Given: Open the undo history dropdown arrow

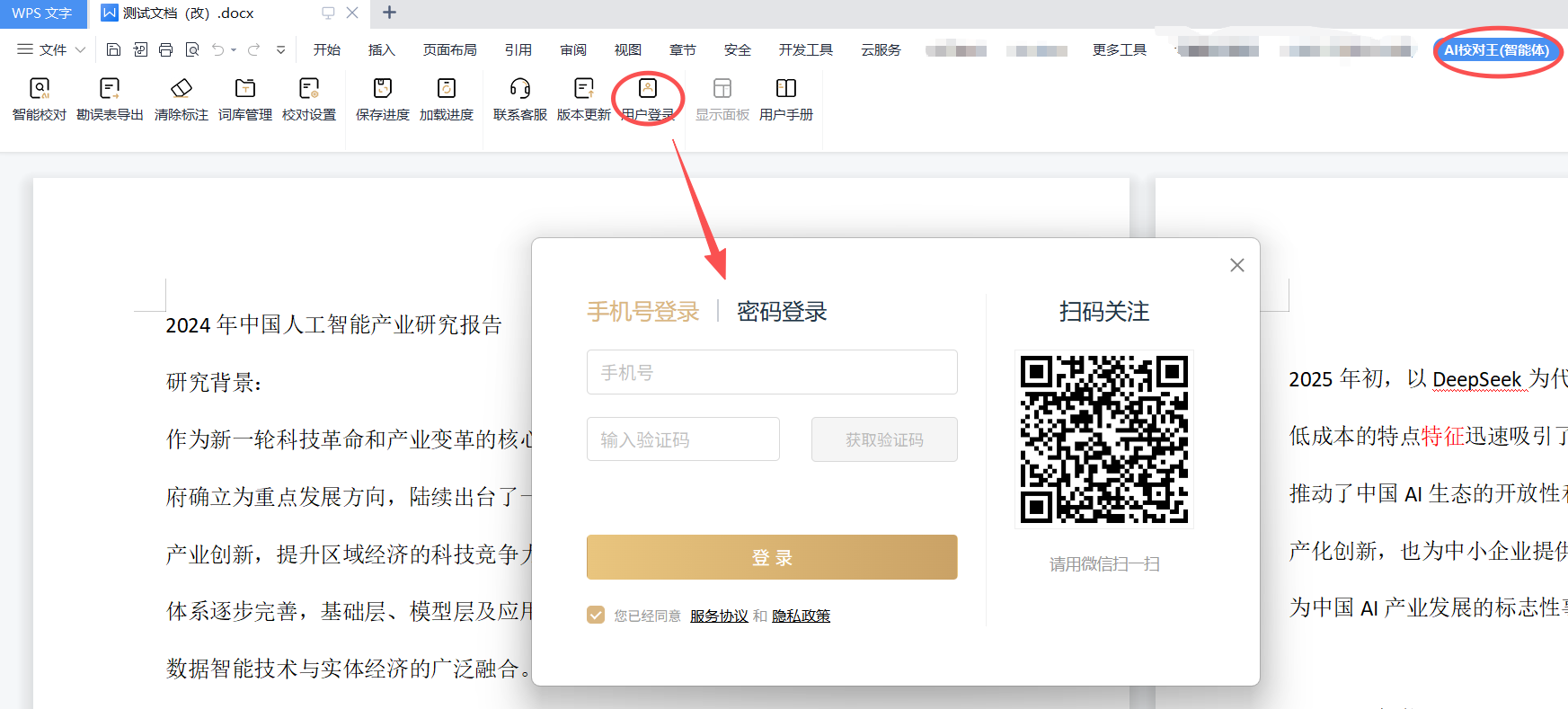Looking at the screenshot, I should tap(234, 50).
